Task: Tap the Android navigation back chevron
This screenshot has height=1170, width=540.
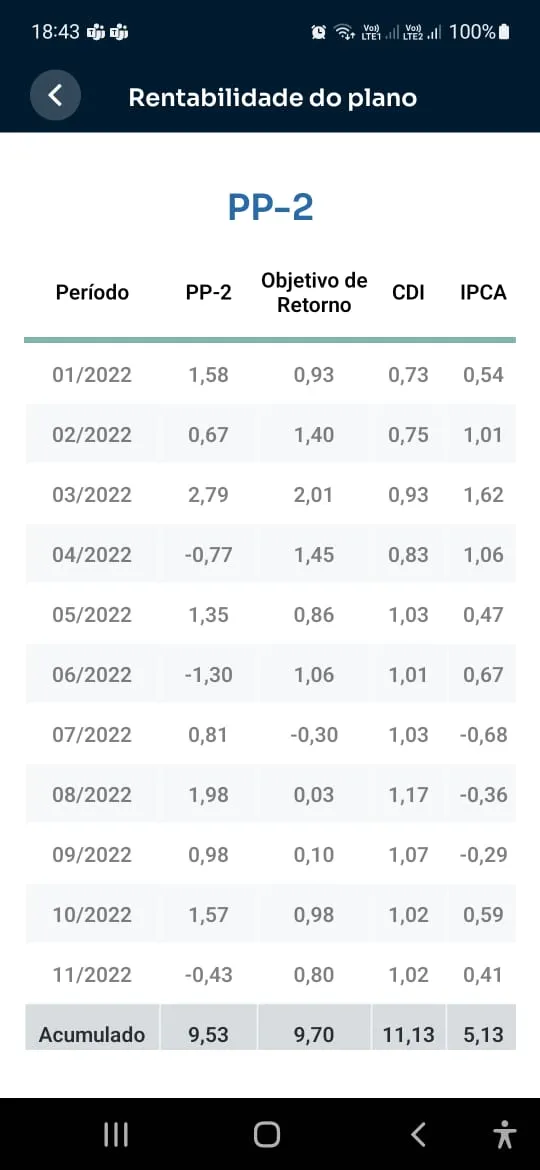Action: [x=418, y=1134]
